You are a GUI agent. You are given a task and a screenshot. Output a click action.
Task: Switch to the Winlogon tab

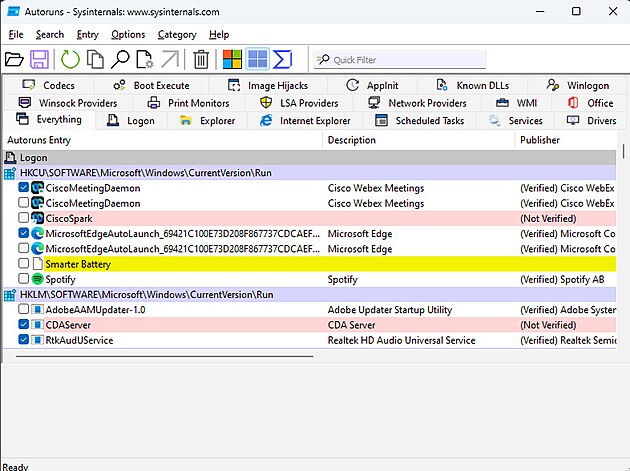coord(578,85)
